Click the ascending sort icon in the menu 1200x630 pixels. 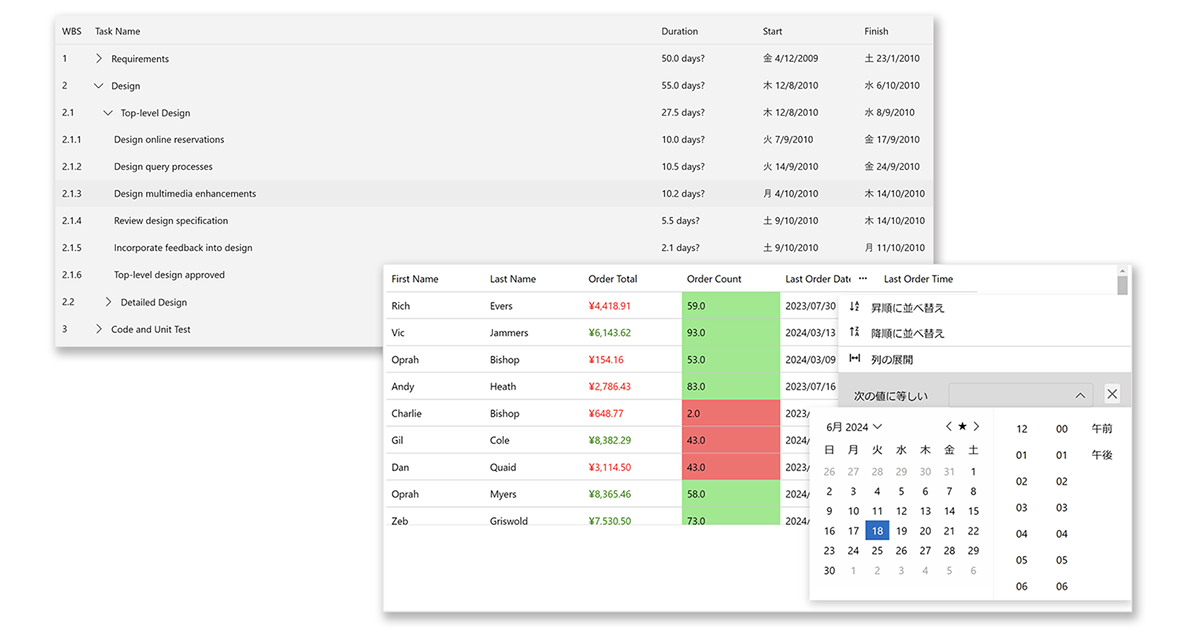click(855, 307)
